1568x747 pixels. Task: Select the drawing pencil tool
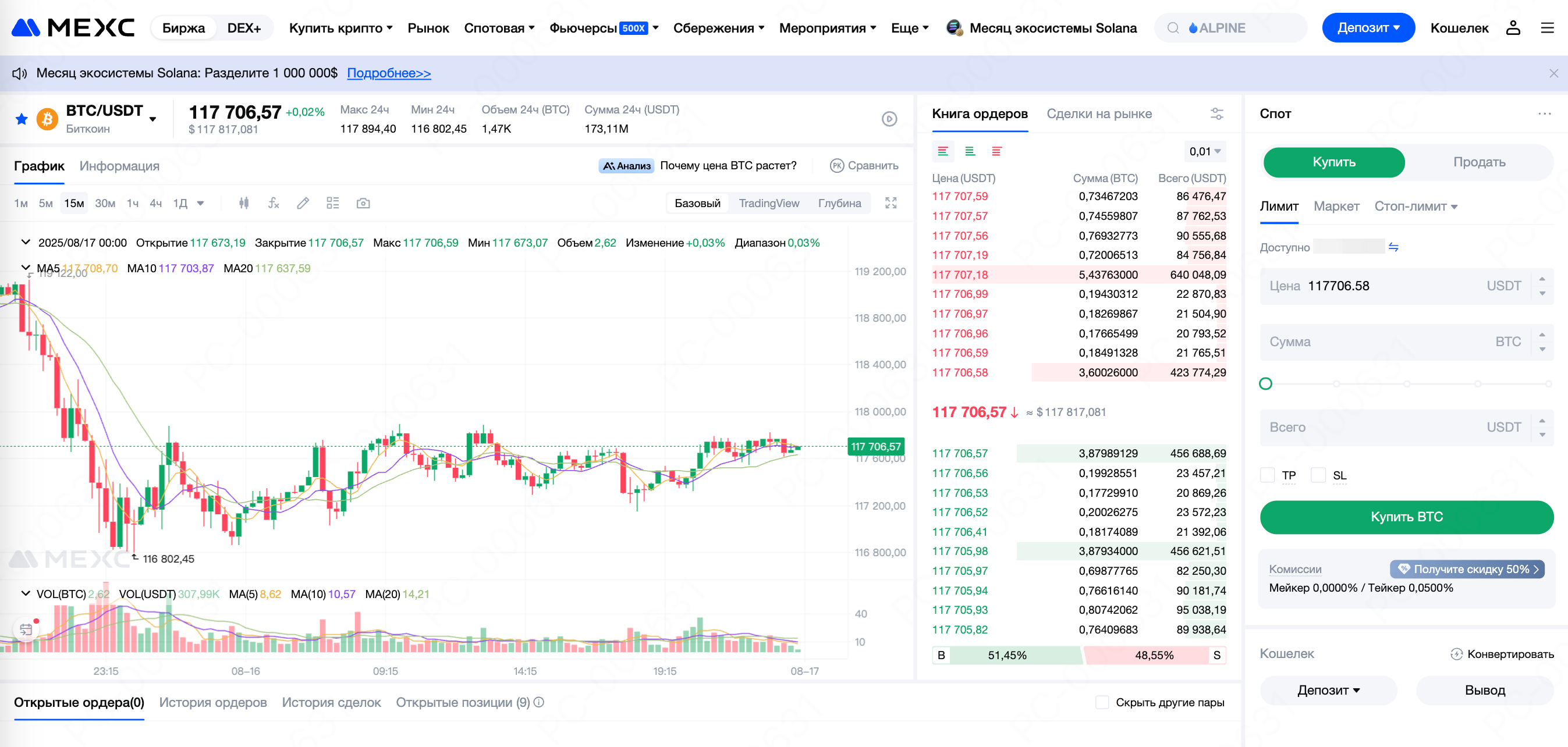(303, 203)
